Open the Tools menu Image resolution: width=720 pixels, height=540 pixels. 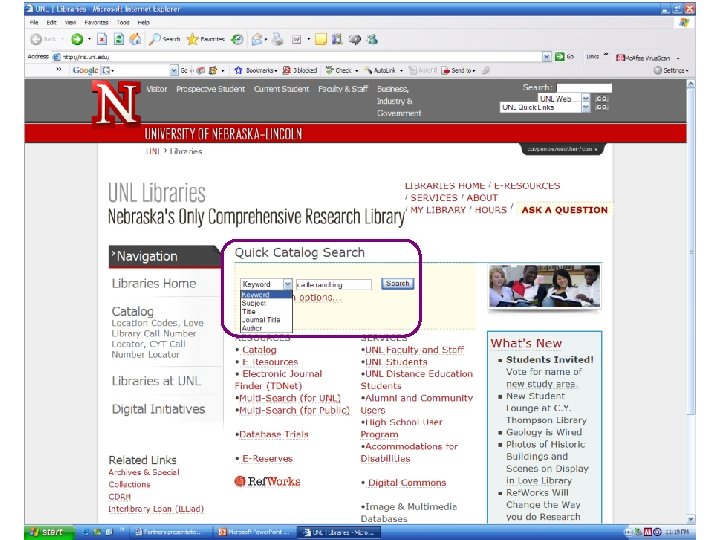(123, 22)
